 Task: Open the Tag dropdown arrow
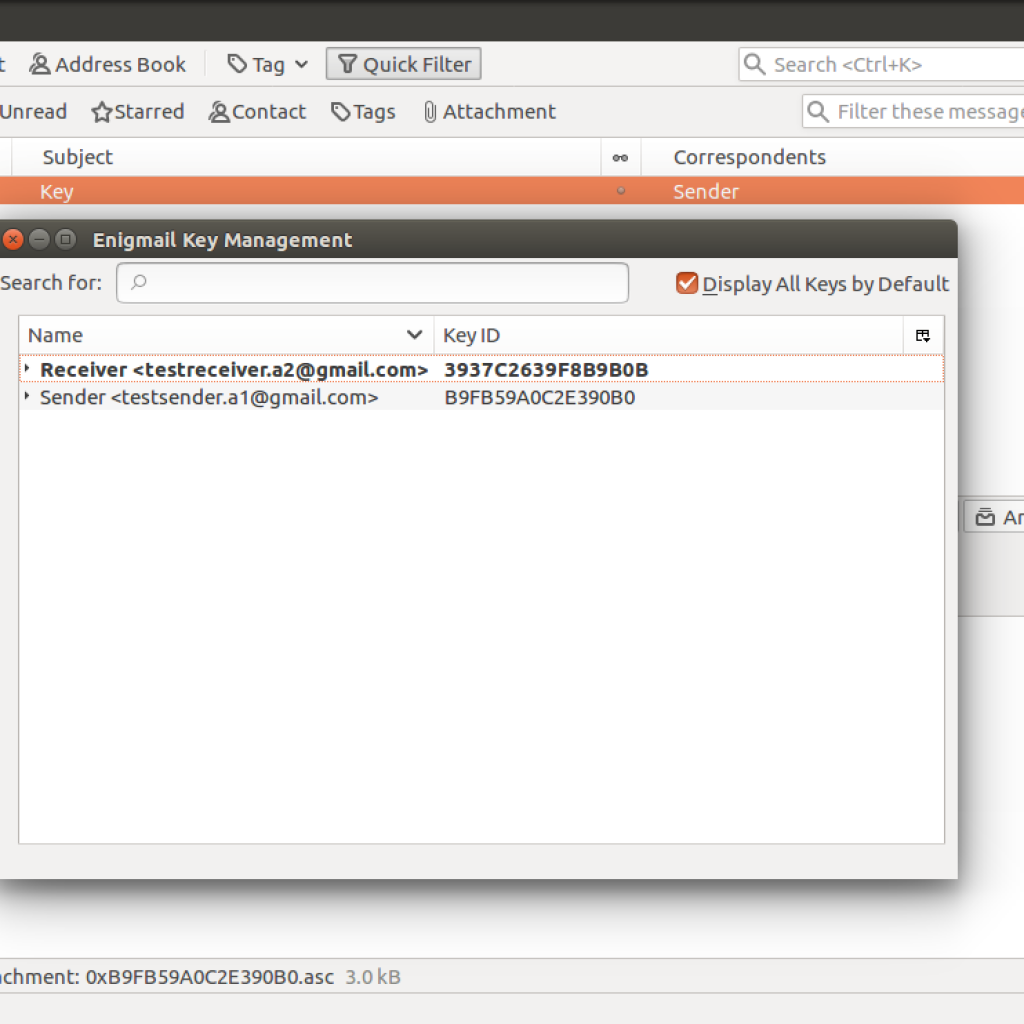coord(301,65)
